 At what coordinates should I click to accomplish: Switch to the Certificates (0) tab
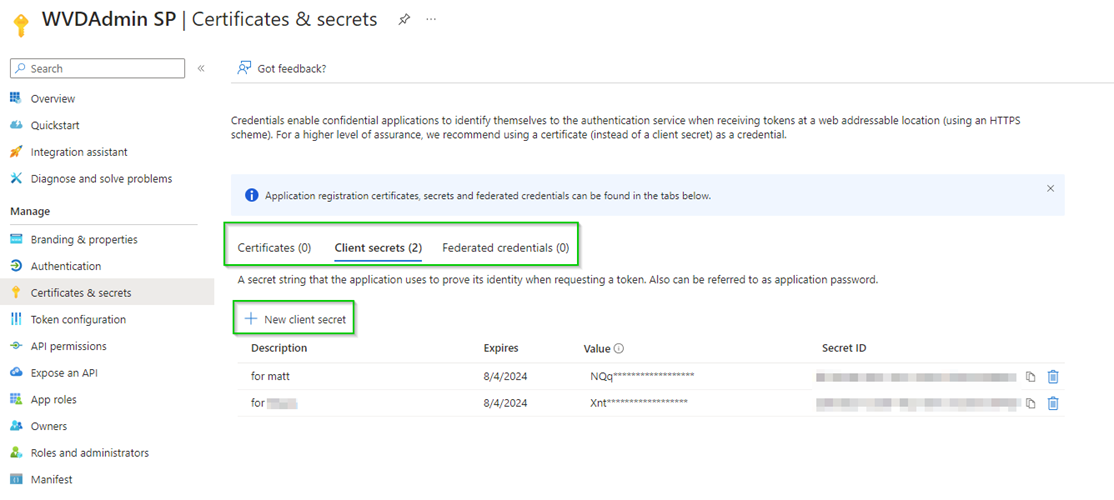[274, 247]
